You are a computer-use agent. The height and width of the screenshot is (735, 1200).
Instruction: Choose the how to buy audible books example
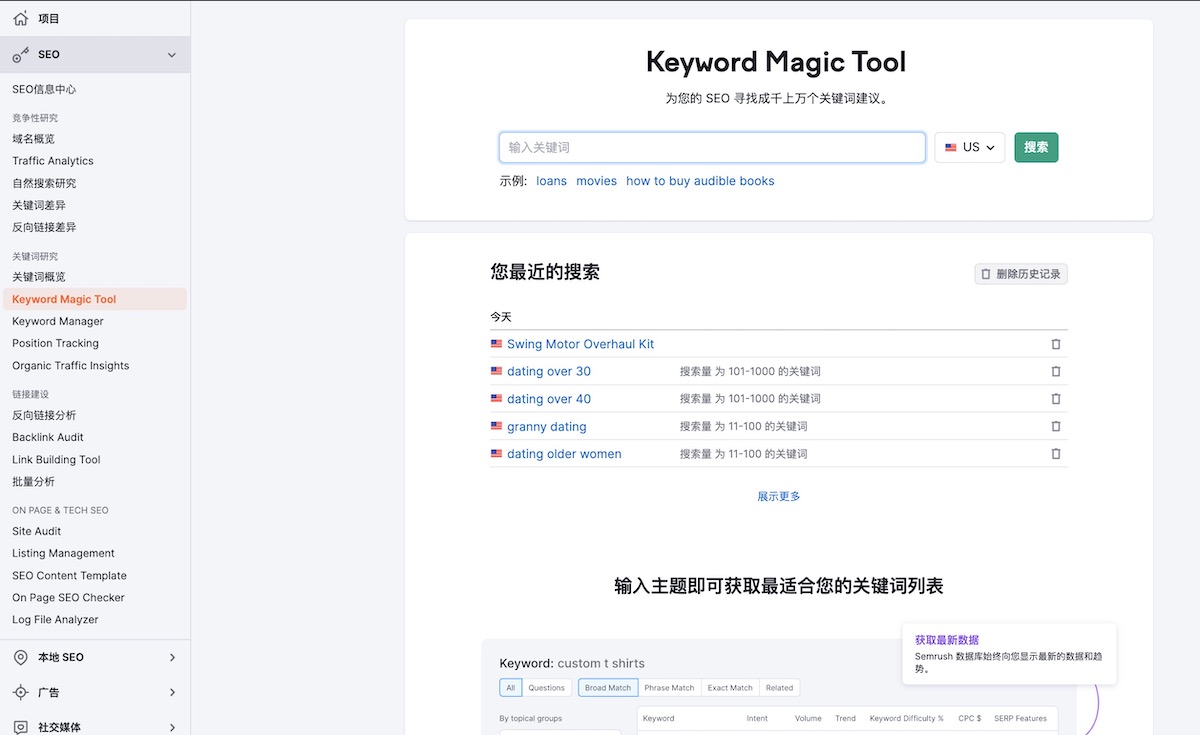coord(700,181)
